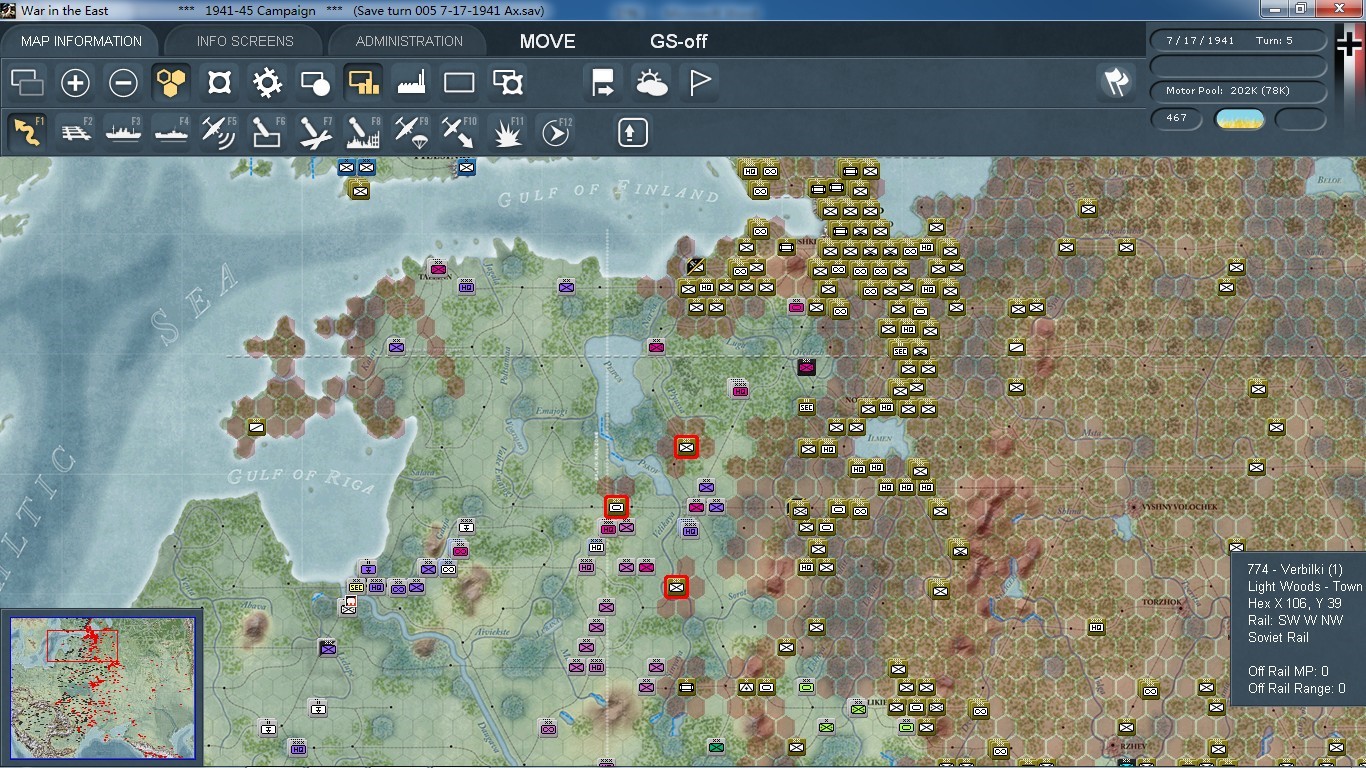Click the Turn: 5 indicator

point(1275,40)
